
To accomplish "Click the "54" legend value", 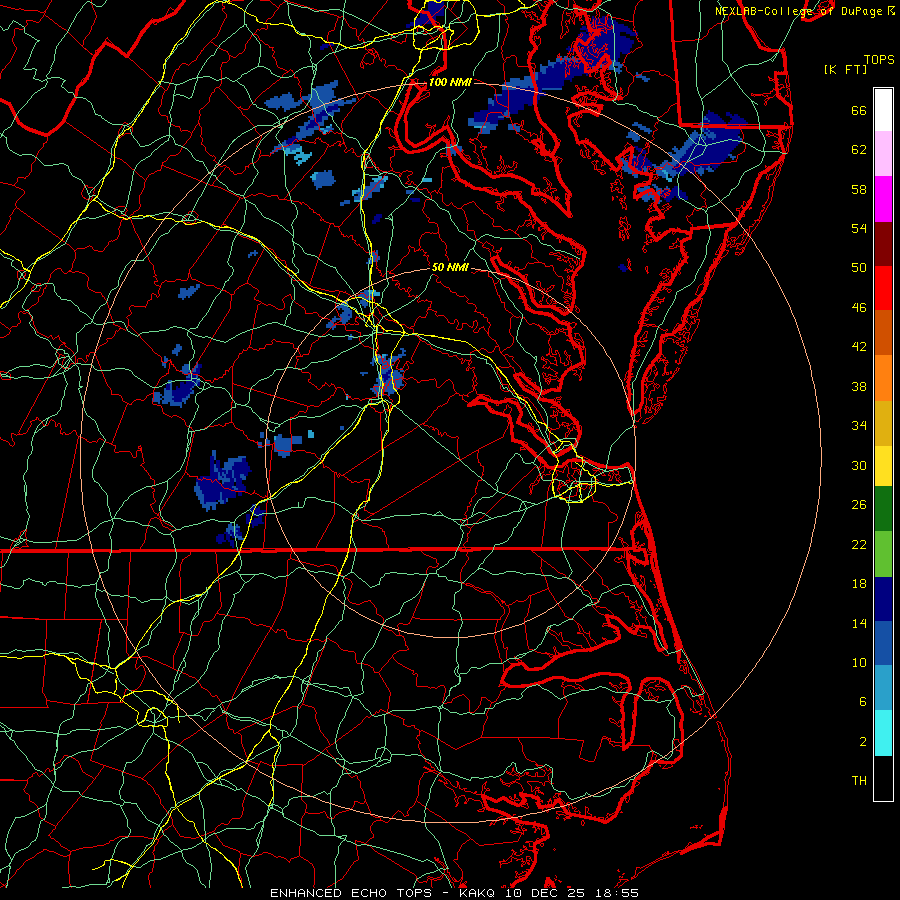I will pyautogui.click(x=859, y=228).
